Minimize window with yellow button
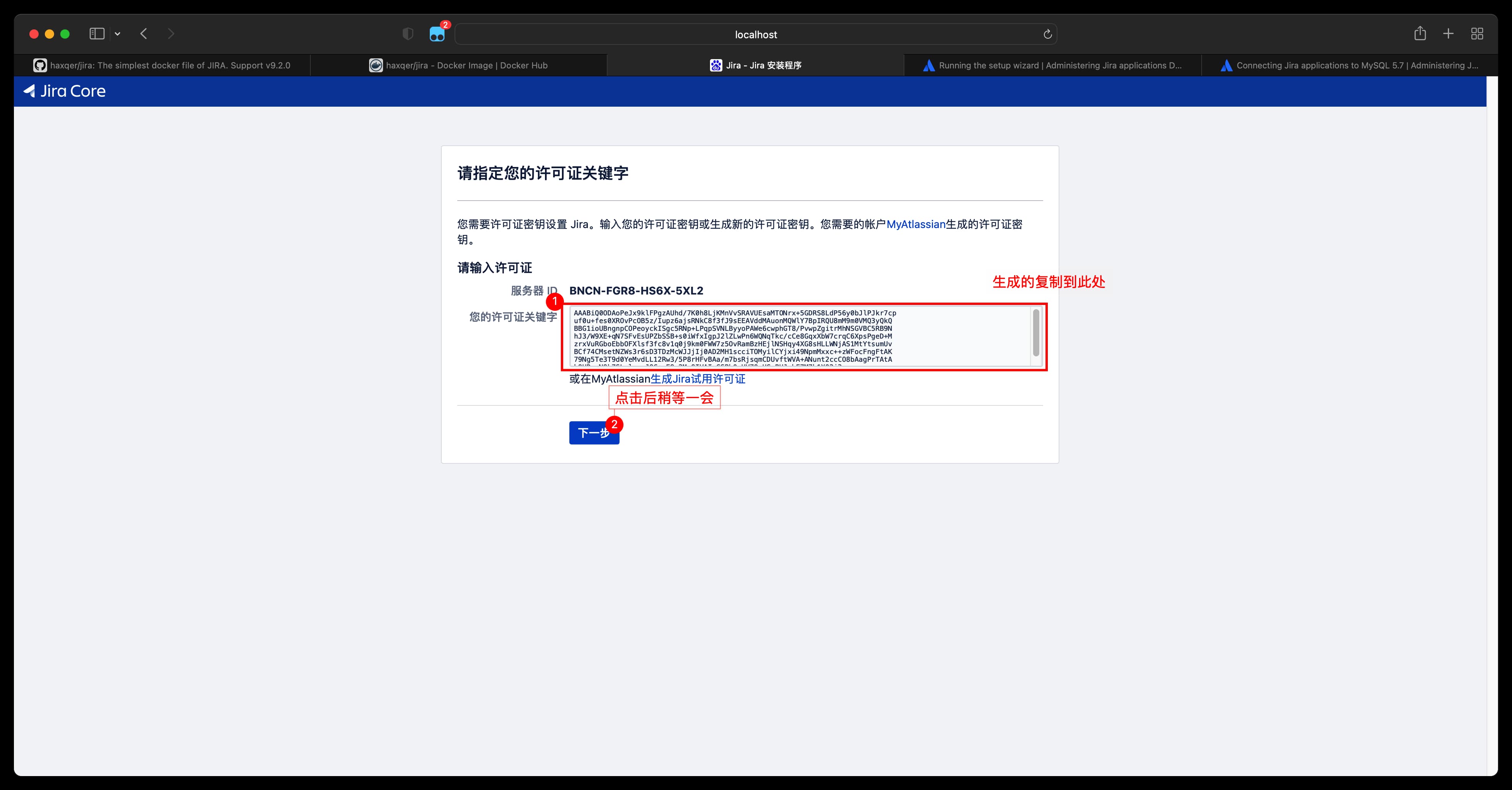Screen dimensions: 1512x790 coord(49,34)
